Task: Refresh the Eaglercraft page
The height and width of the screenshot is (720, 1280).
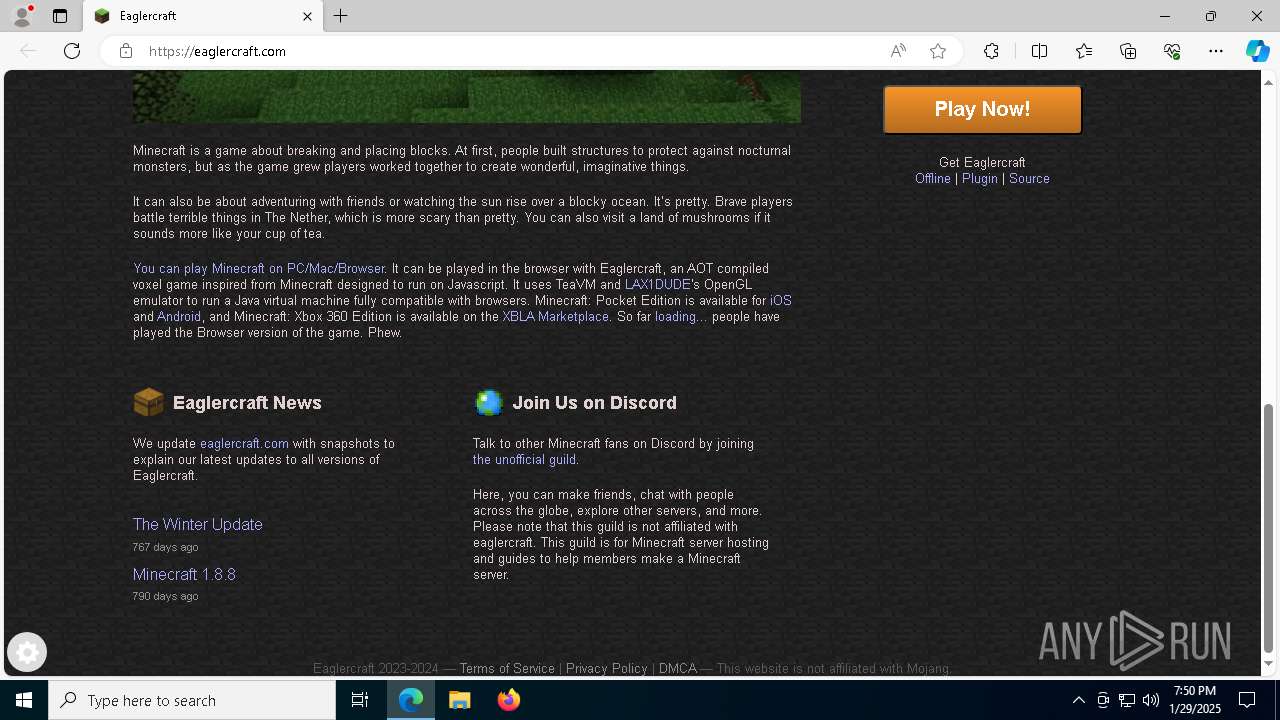Action: 72,51
